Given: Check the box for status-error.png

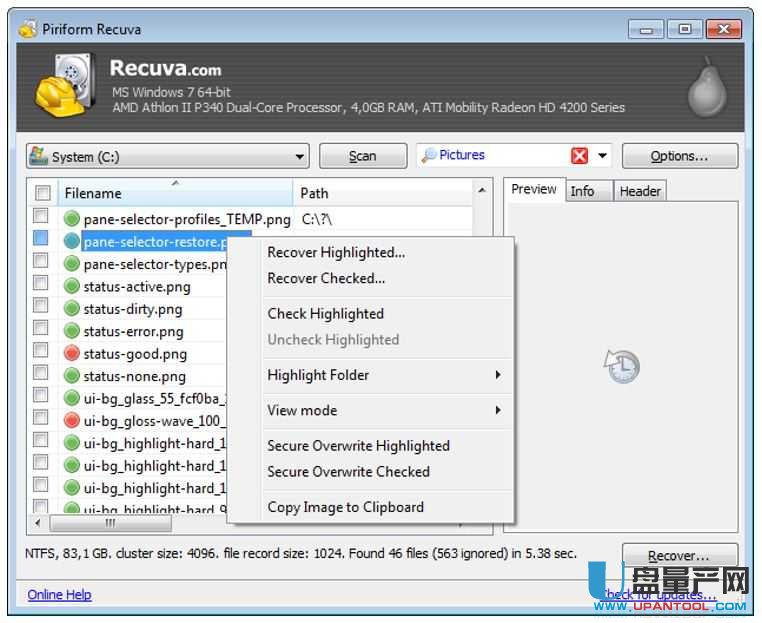Looking at the screenshot, I should (x=41, y=328).
